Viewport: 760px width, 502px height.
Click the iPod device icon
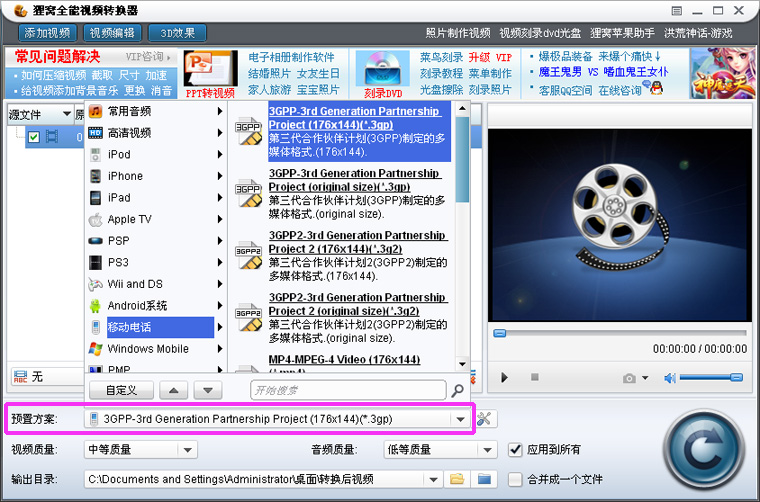pyautogui.click(x=95, y=155)
